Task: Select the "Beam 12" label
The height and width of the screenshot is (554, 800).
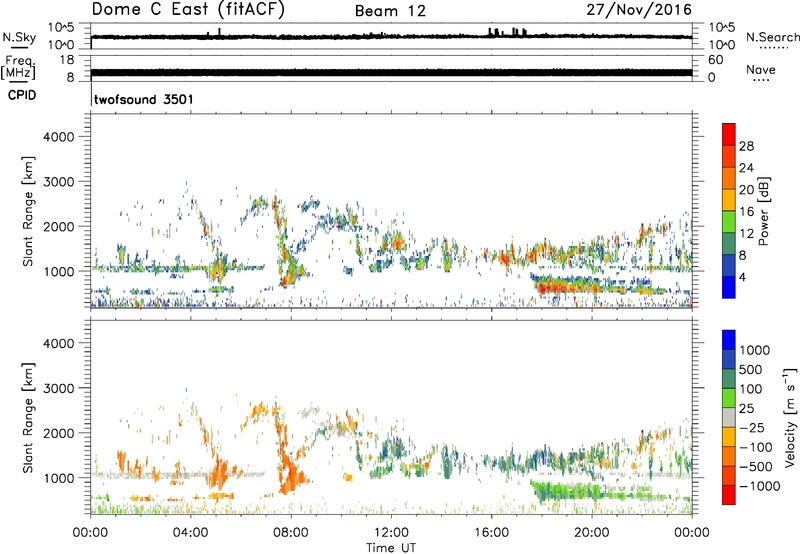Action: 390,11
